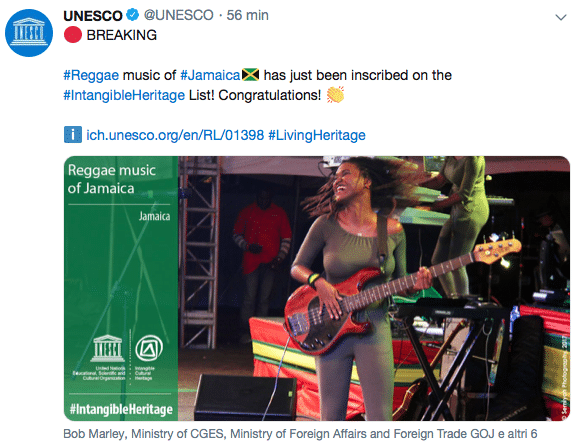Open the "e altri 6" tagged list
Screen dimensions: 574x442
pyautogui.click(x=518, y=434)
